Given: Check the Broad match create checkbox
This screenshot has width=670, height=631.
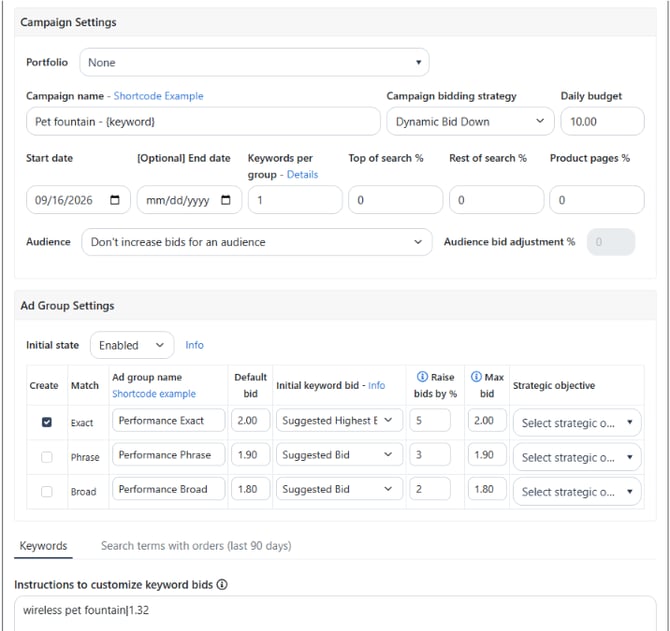Looking at the screenshot, I should tap(47, 491).
